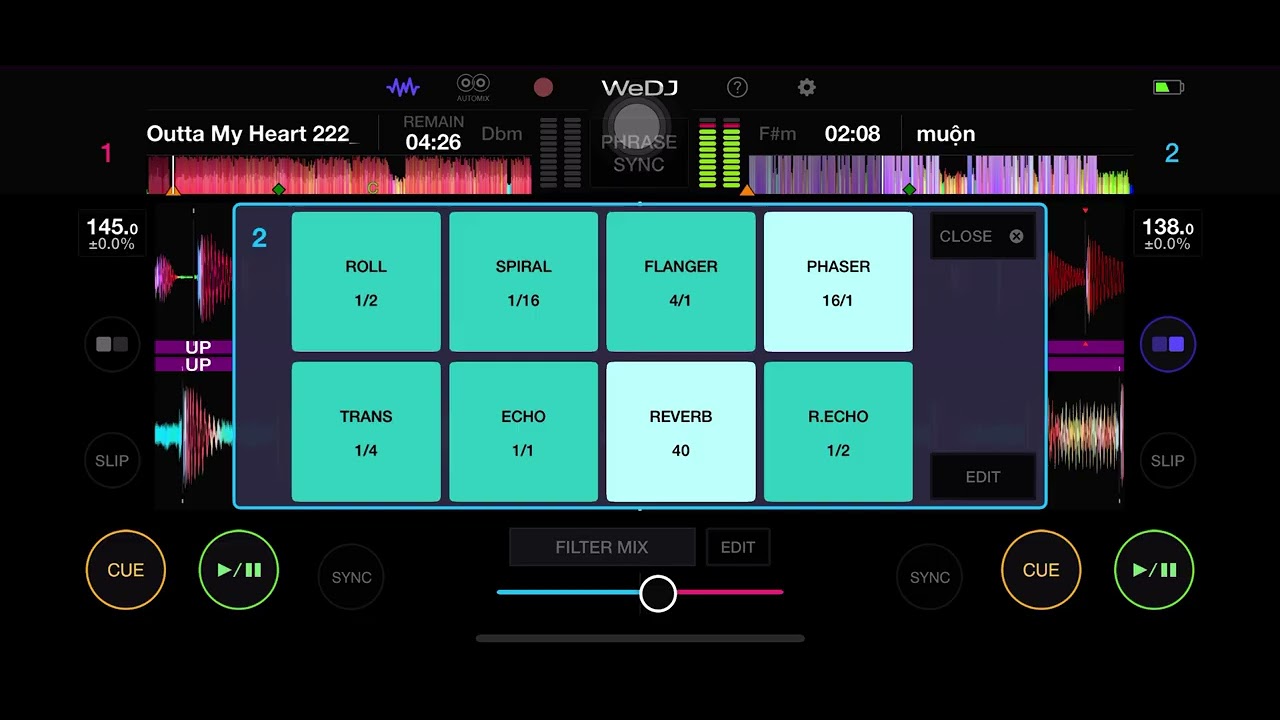Open EDIT in the effects panel

(x=982, y=477)
